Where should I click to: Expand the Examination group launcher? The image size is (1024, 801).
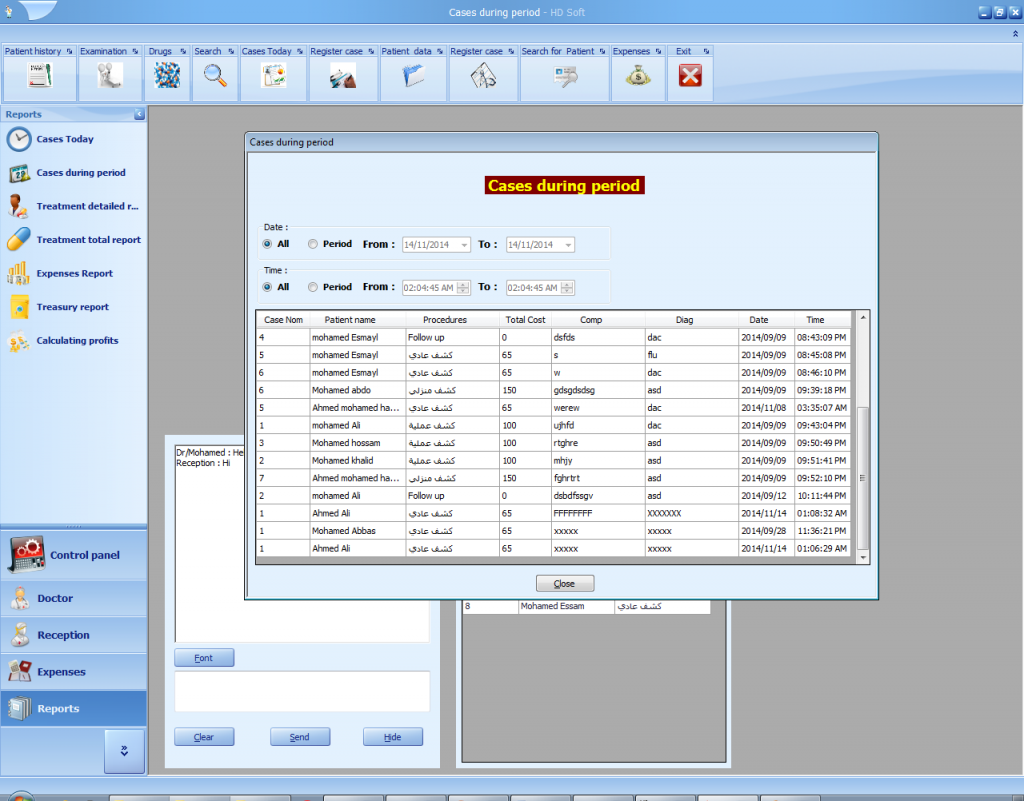coord(135,51)
